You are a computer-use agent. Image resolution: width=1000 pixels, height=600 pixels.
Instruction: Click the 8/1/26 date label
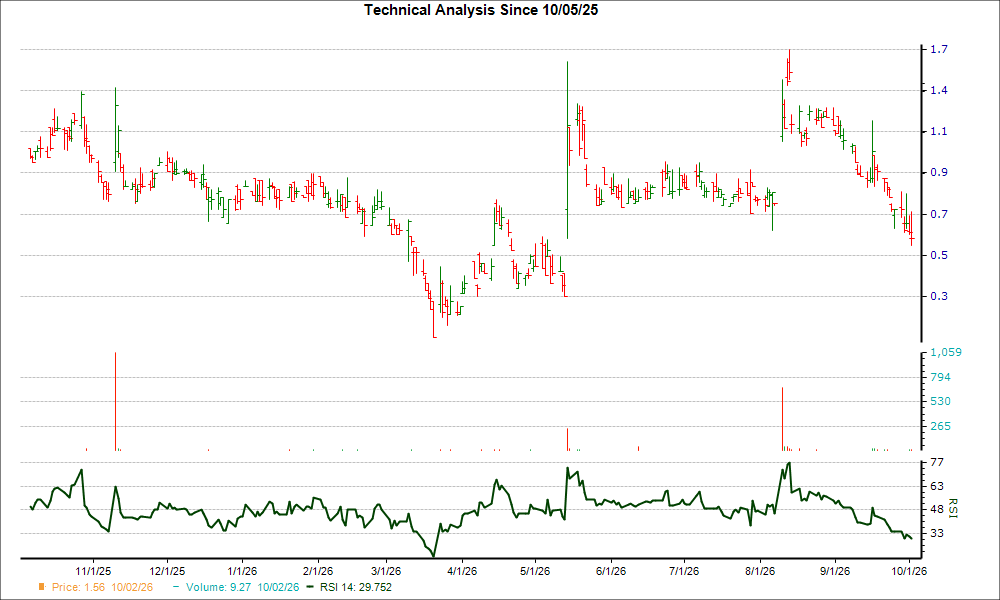coord(760,571)
